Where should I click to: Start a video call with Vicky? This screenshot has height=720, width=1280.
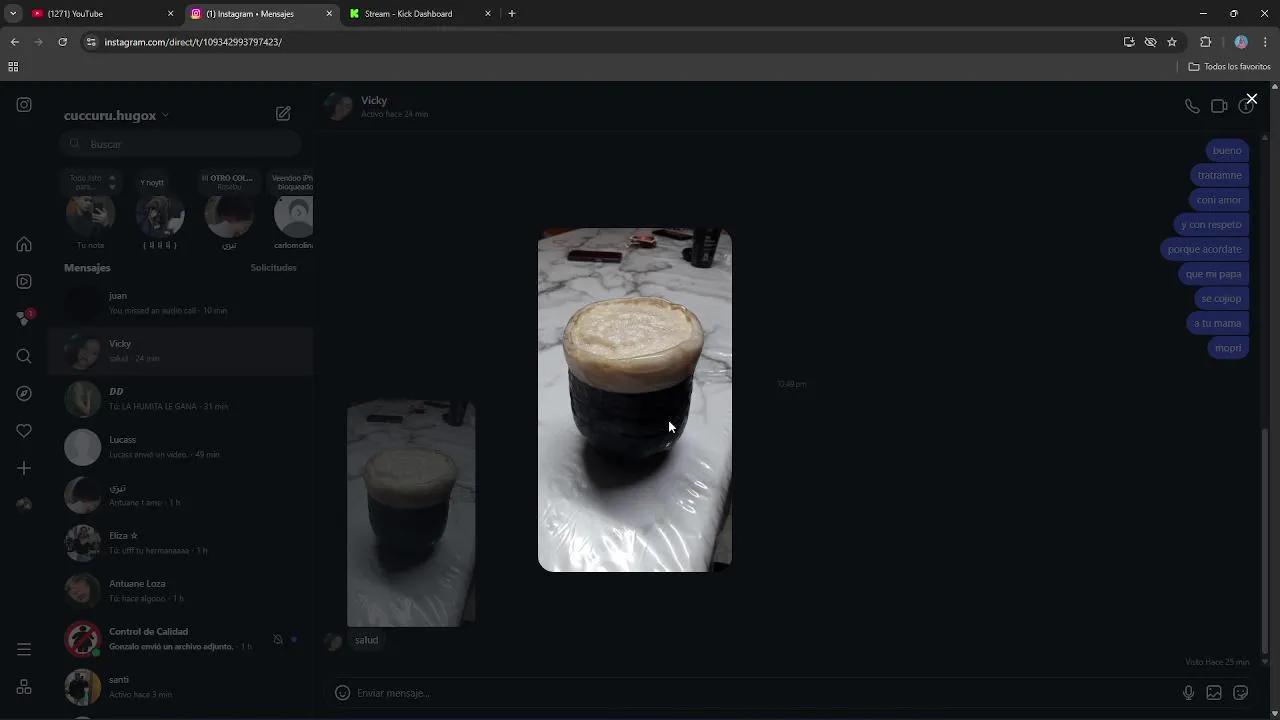[1219, 106]
